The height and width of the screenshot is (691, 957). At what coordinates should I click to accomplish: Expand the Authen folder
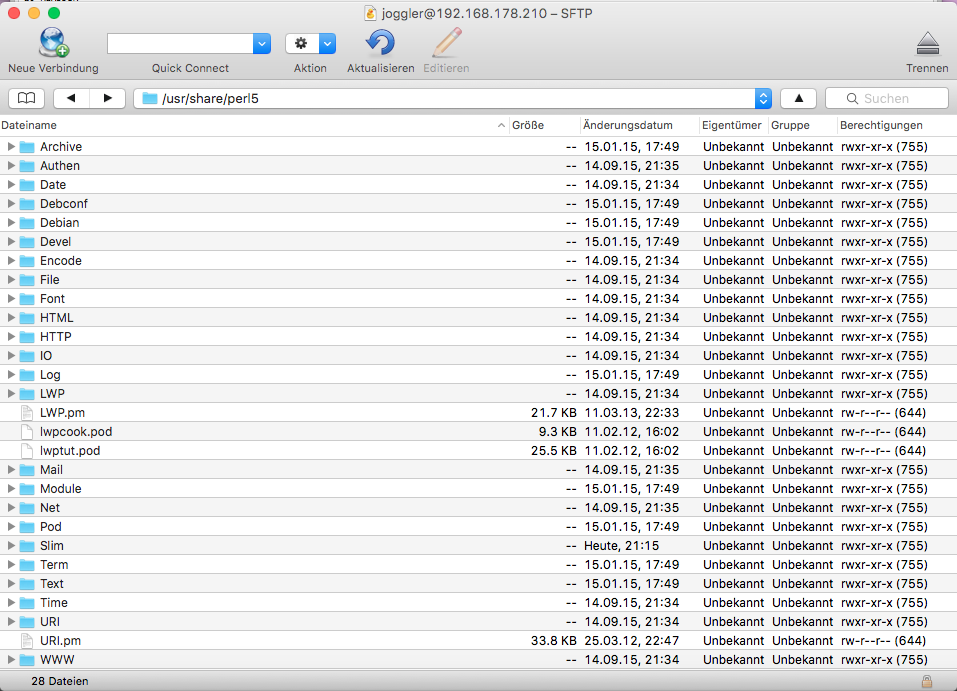coord(11,165)
